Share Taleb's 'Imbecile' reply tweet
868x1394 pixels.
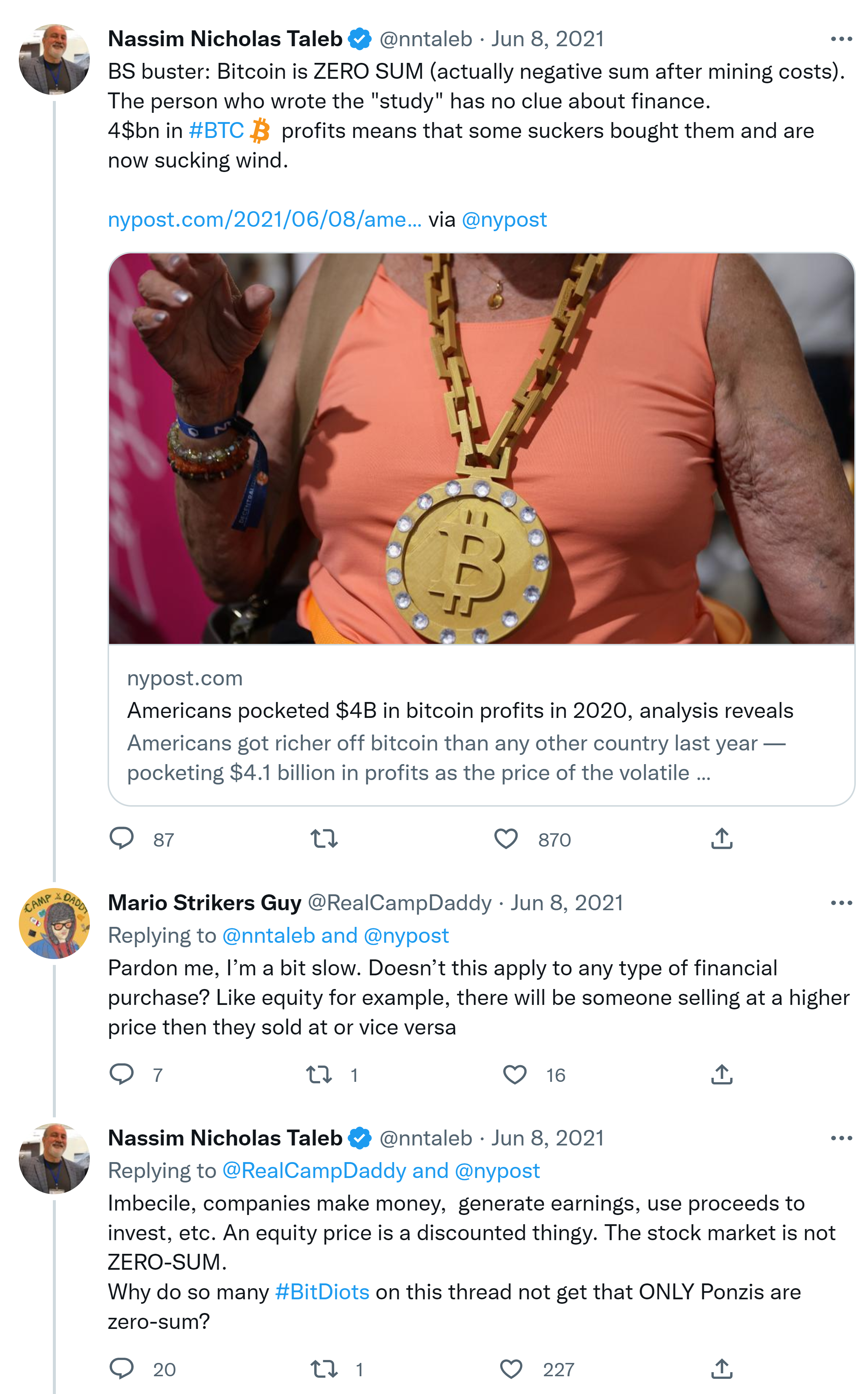[722, 1369]
